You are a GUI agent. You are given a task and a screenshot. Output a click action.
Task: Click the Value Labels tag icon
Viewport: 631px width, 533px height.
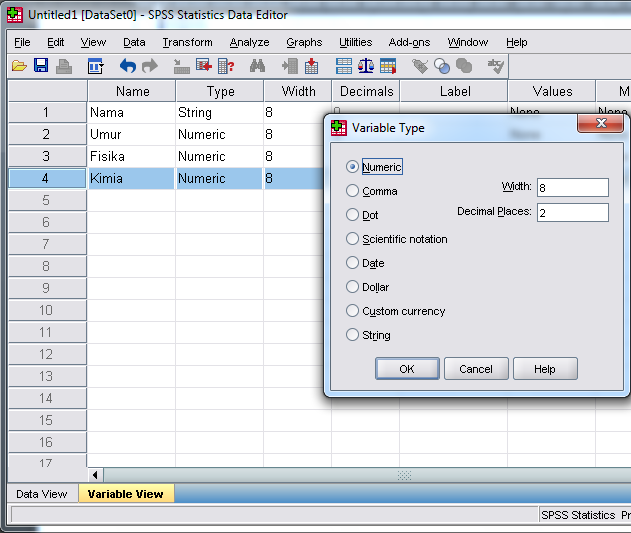[x=420, y=66]
